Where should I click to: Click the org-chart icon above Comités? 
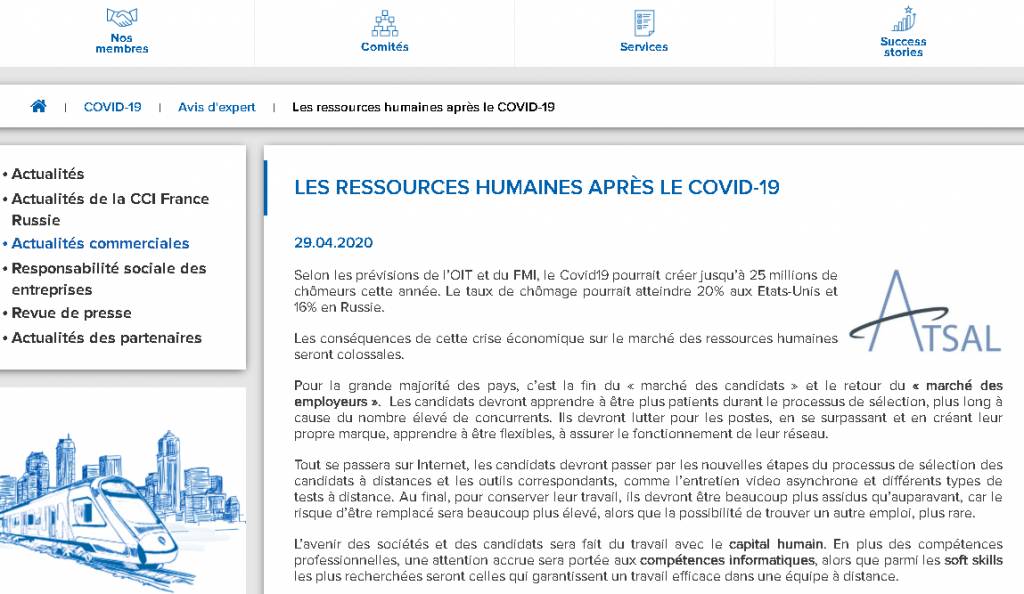pos(385,22)
